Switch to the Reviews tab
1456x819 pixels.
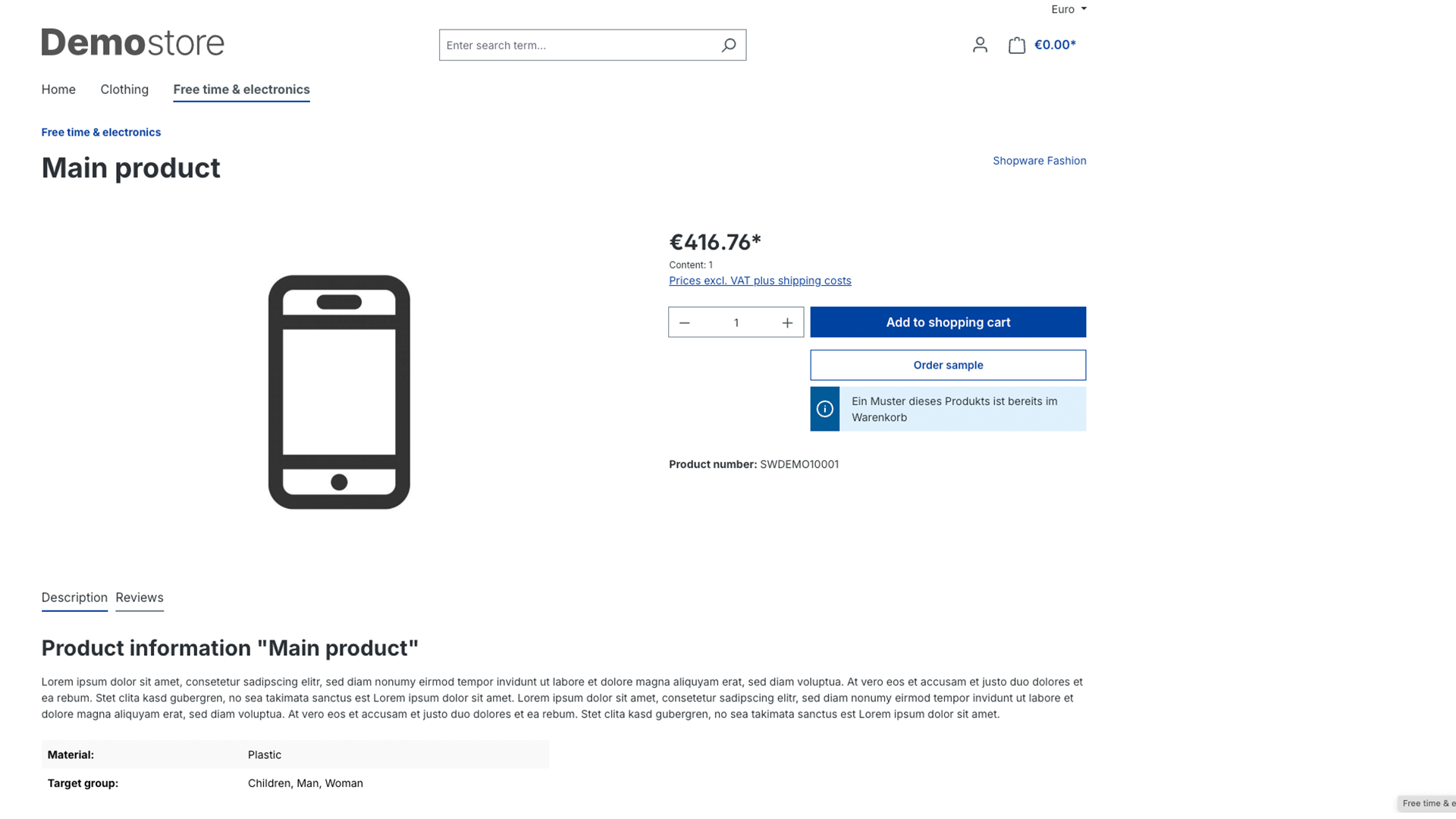coord(140,598)
